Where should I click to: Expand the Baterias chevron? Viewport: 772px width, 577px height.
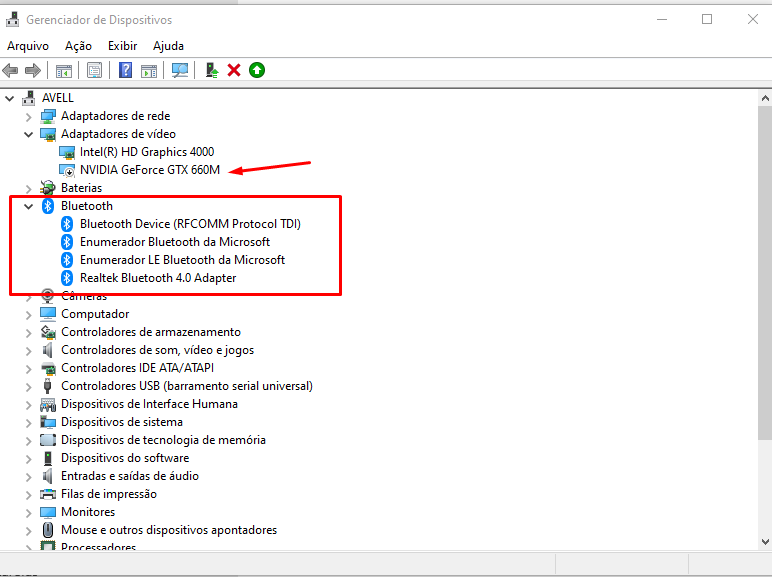pyautogui.click(x=29, y=189)
